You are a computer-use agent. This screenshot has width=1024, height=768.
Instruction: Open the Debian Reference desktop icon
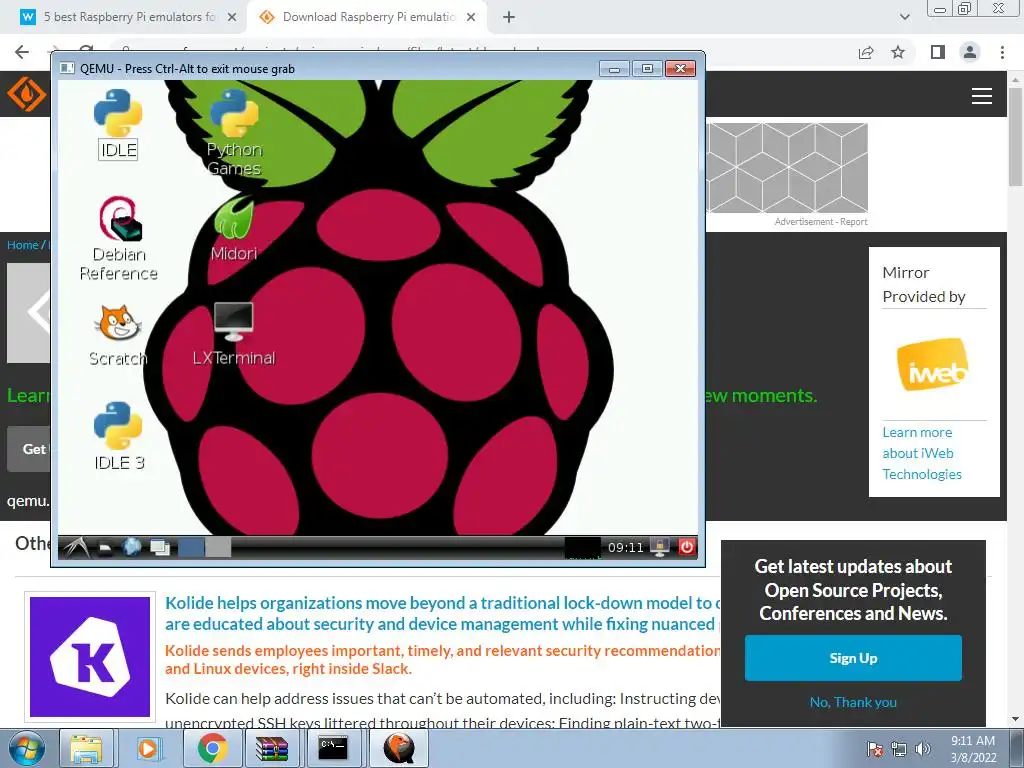tap(118, 238)
